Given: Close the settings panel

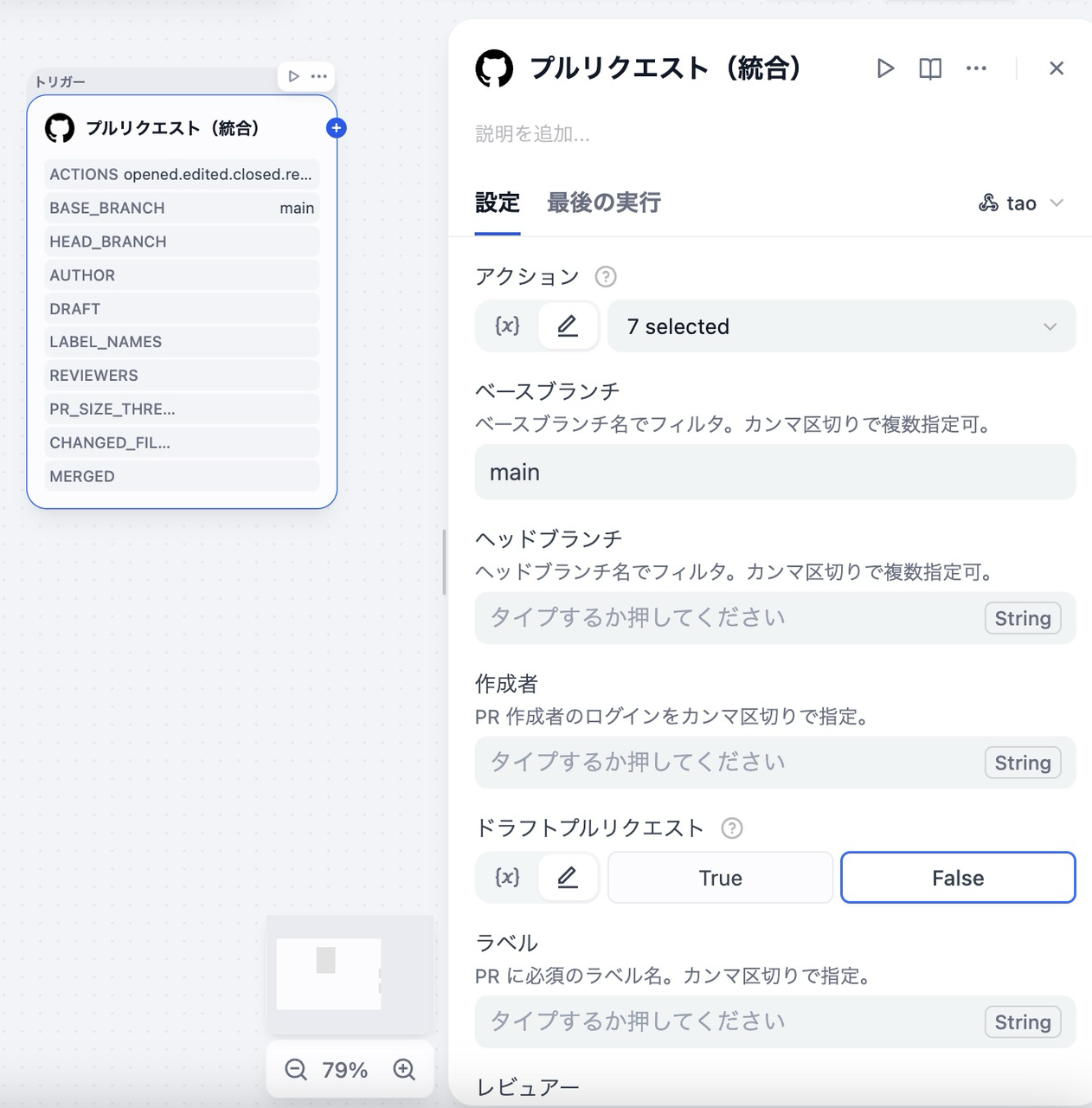Looking at the screenshot, I should (x=1057, y=68).
